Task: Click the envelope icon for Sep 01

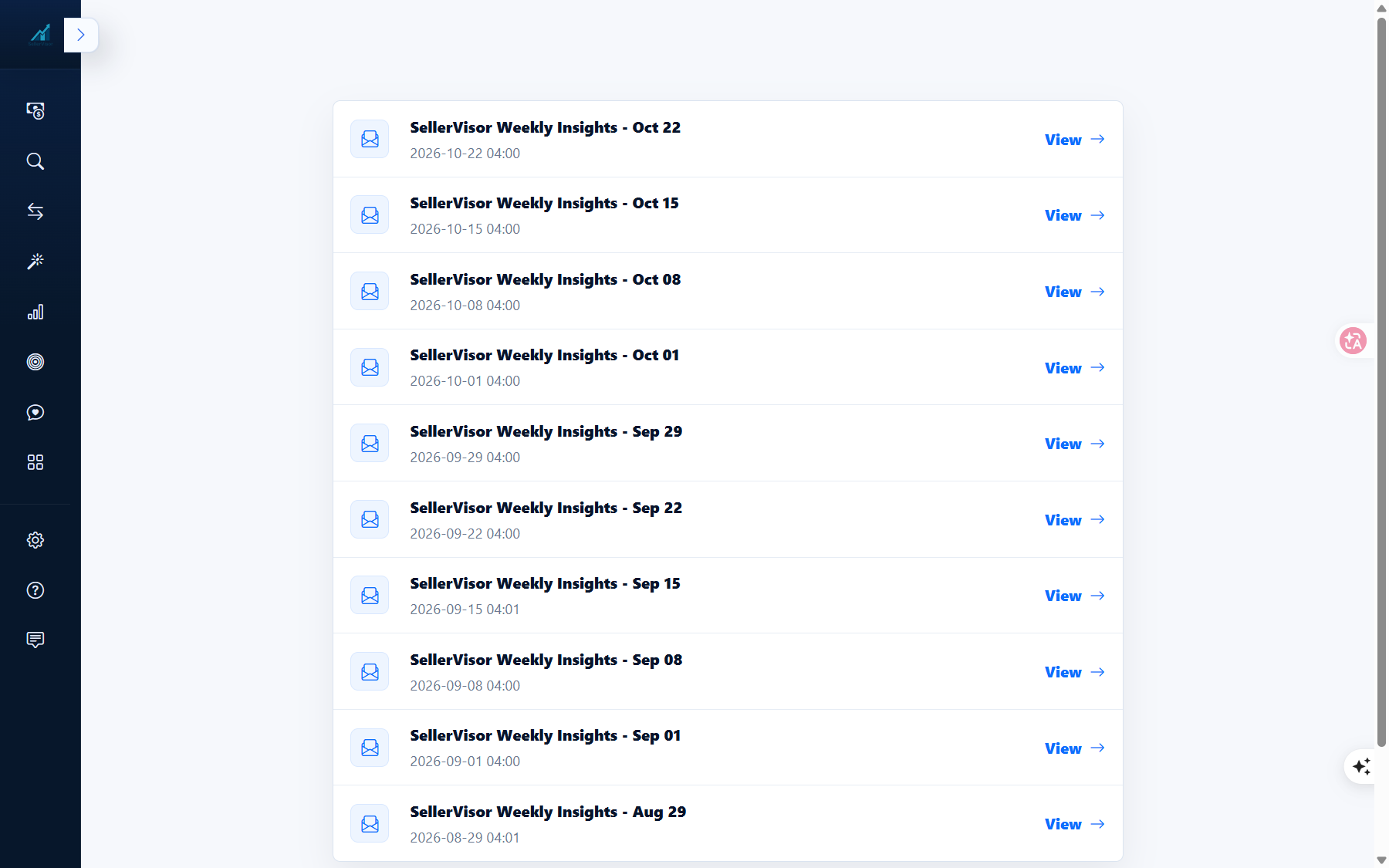Action: [x=370, y=748]
